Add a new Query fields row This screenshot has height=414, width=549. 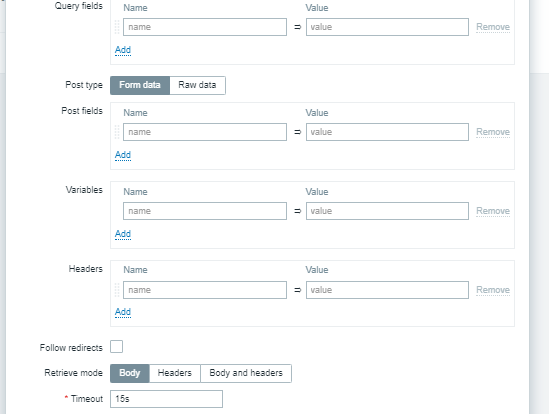point(123,50)
